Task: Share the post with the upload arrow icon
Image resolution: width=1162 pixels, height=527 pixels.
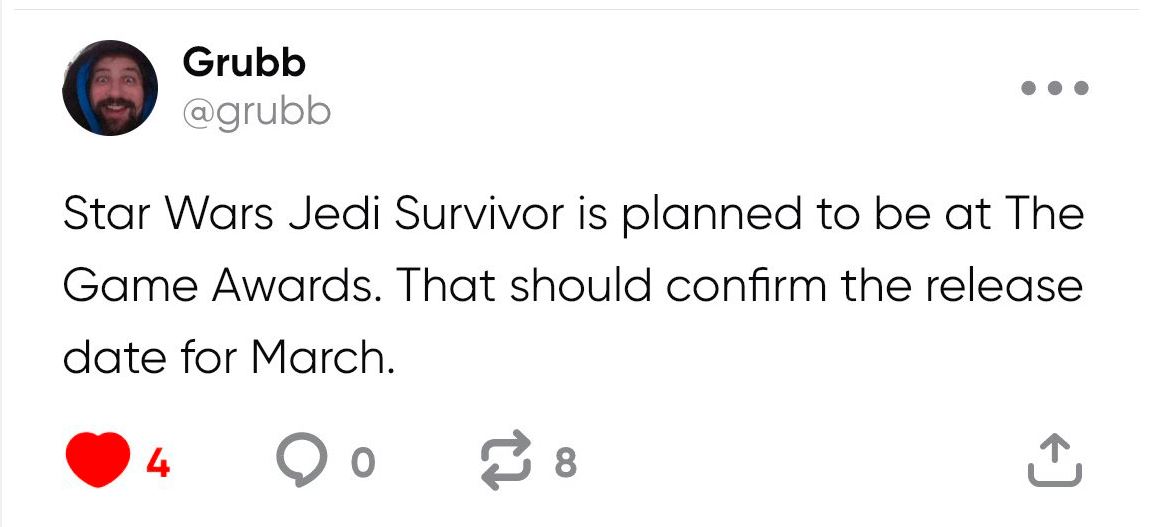Action: click(x=1055, y=461)
